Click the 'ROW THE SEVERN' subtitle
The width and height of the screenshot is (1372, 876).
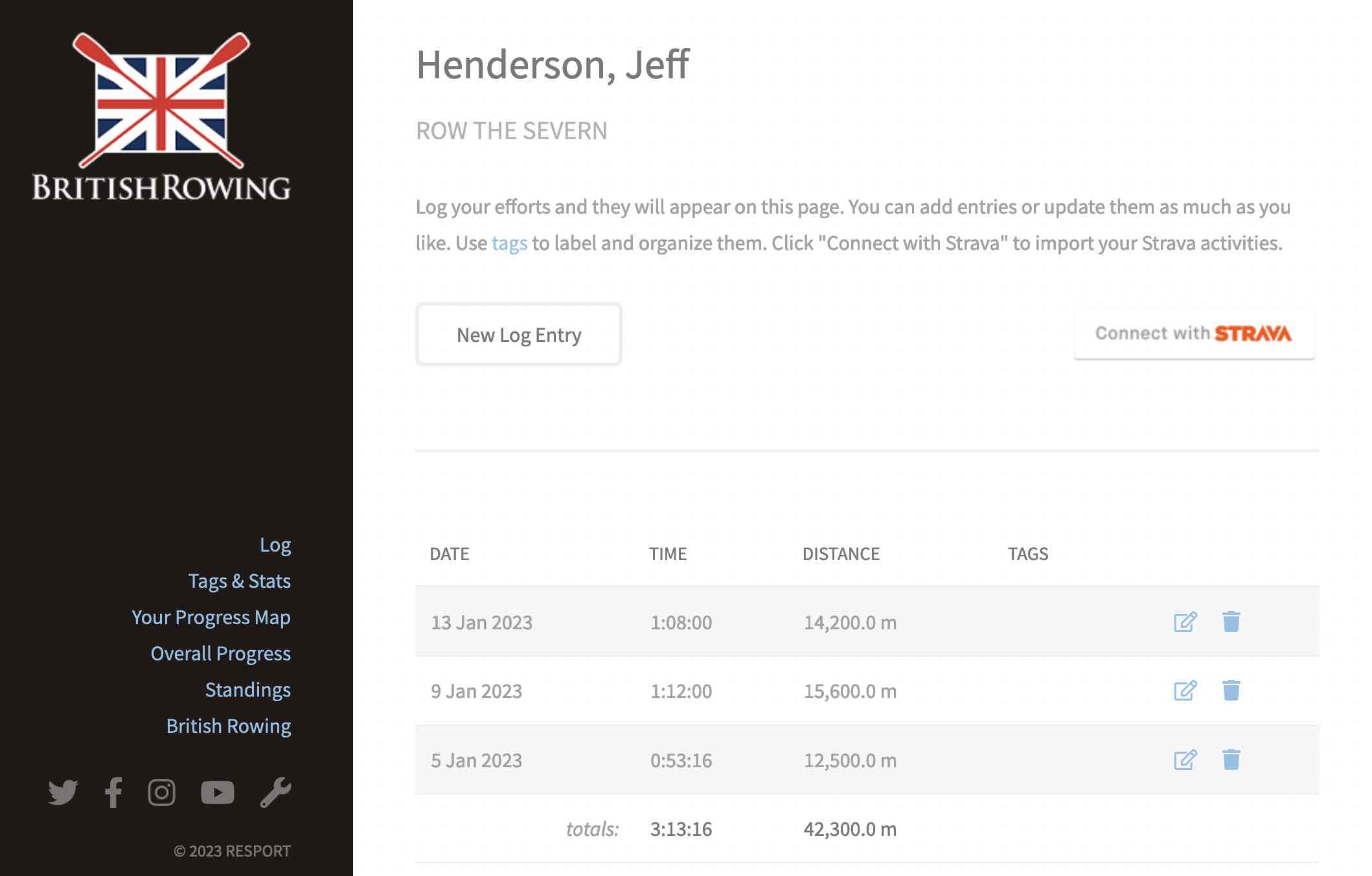512,131
